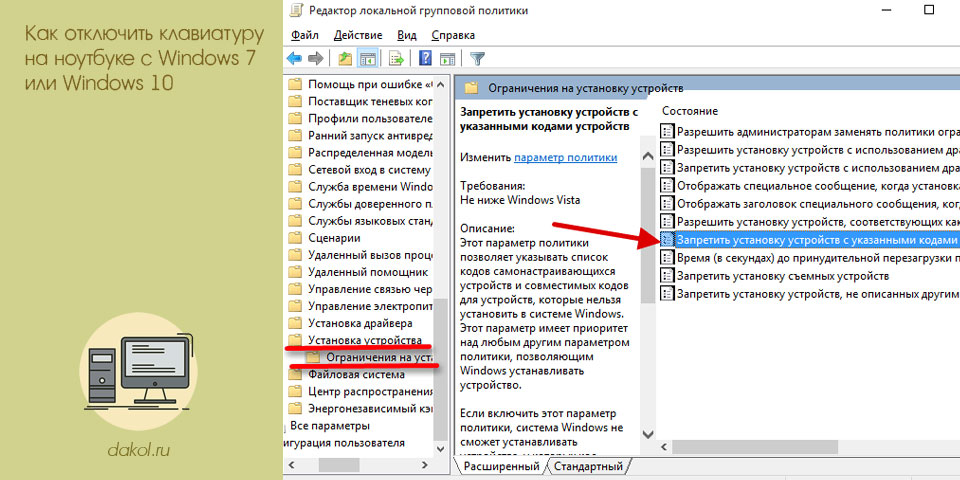Click the gray Forward arrow in the toolbar
The image size is (960, 480).
point(315,59)
